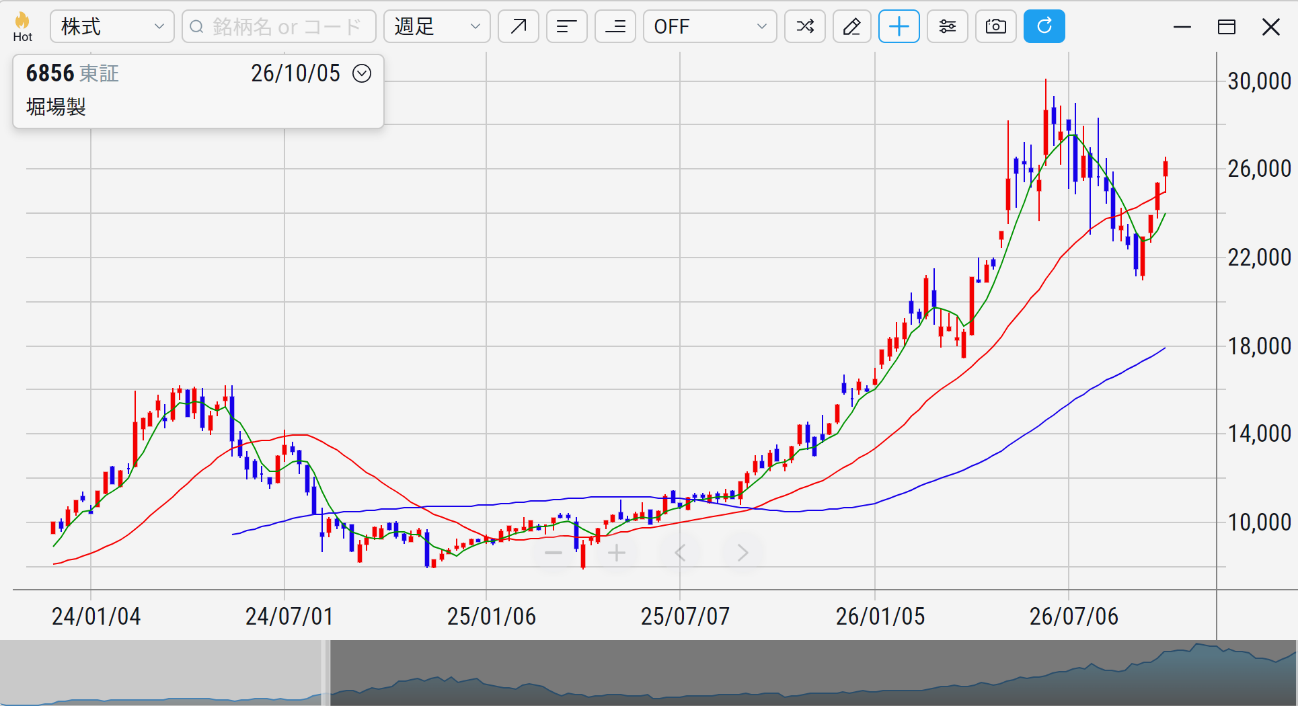1298x706 pixels.
Task: Click the selected range in bottom navigator
Action: pyautogui.click(x=813, y=673)
